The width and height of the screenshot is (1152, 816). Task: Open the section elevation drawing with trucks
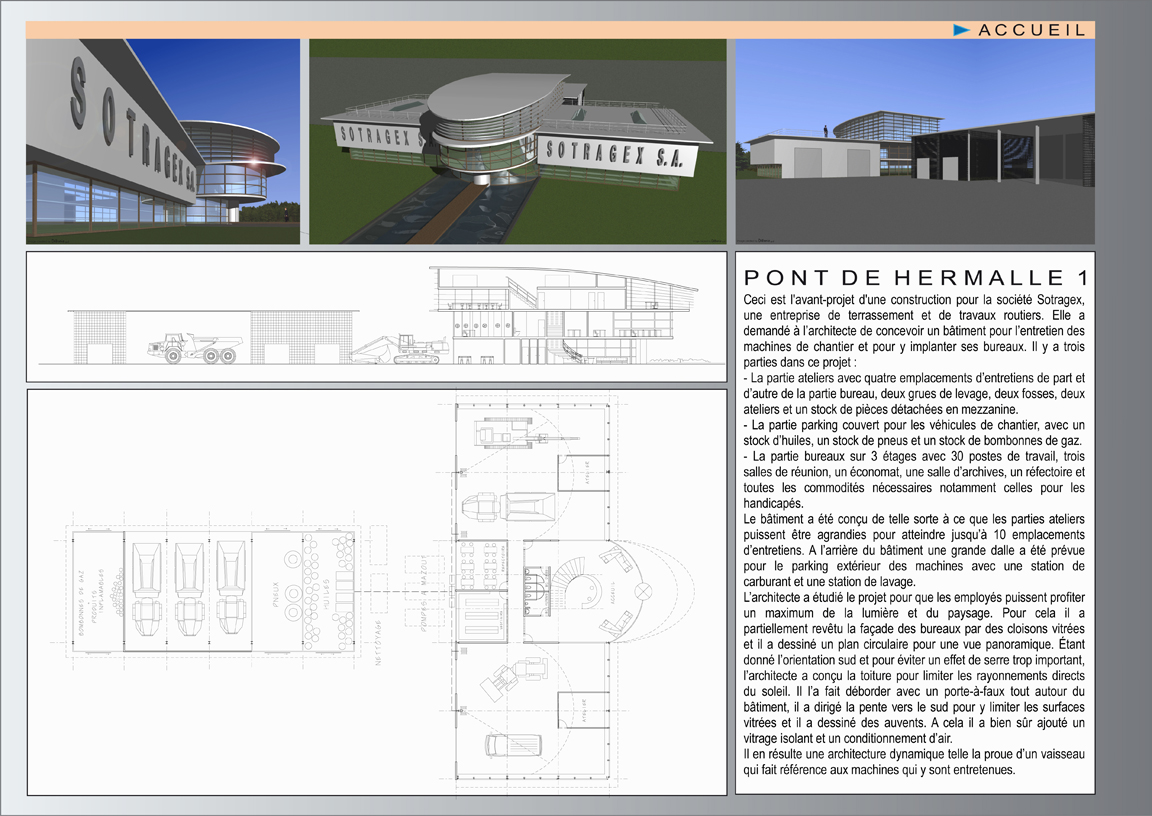tap(376, 317)
